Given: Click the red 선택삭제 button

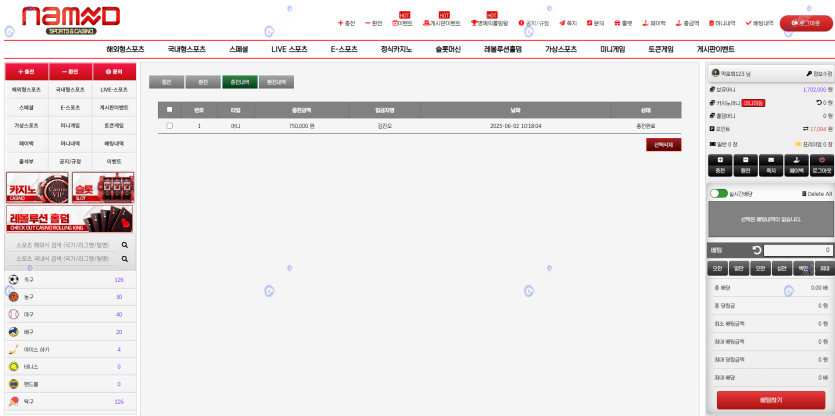Looking at the screenshot, I should pos(663,145).
